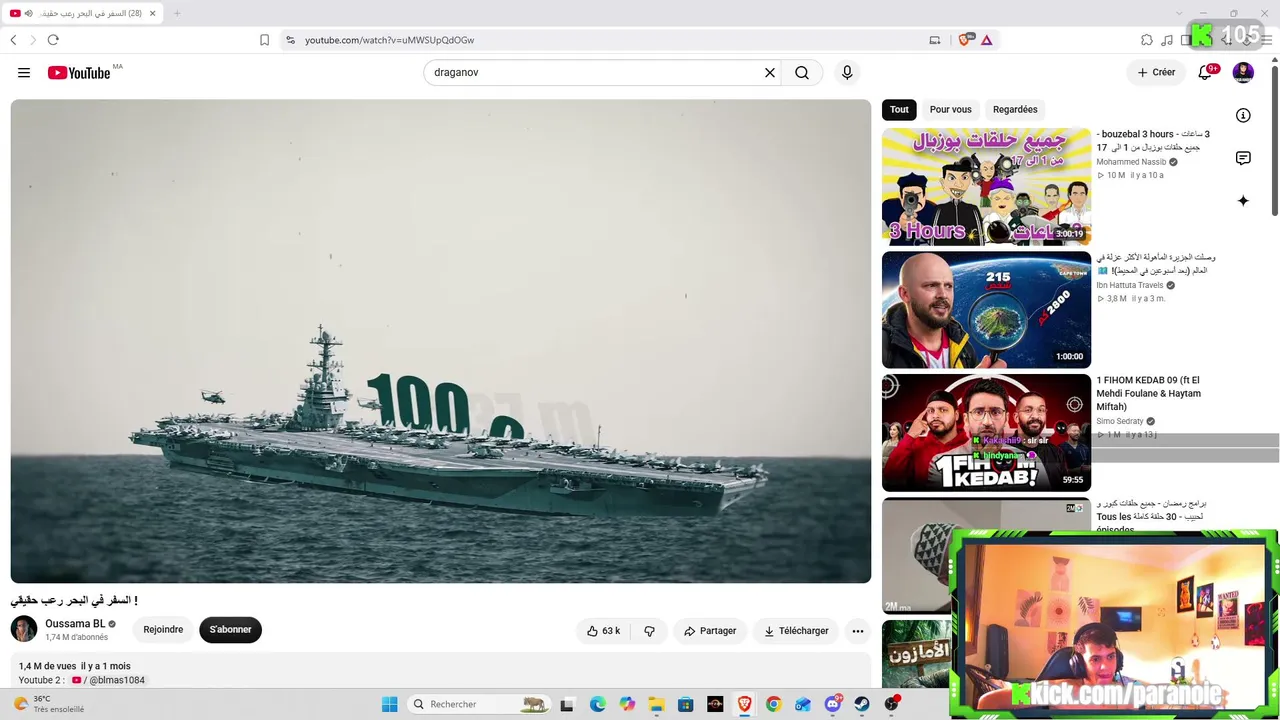Open the 'bouzebal 3 hours' video title
Image resolution: width=1280 pixels, height=720 pixels.
click(x=1153, y=140)
